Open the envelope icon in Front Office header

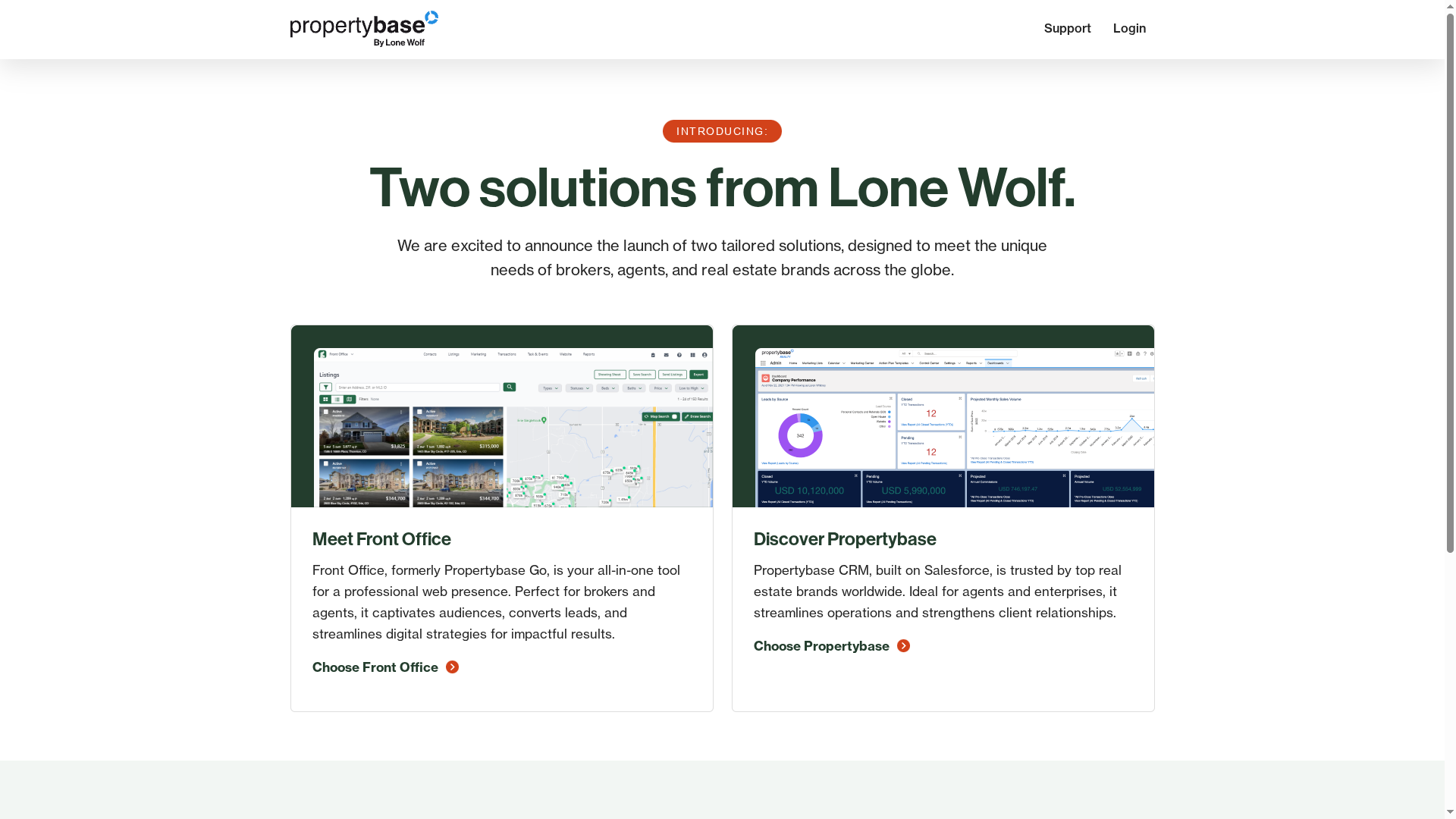[666, 355]
